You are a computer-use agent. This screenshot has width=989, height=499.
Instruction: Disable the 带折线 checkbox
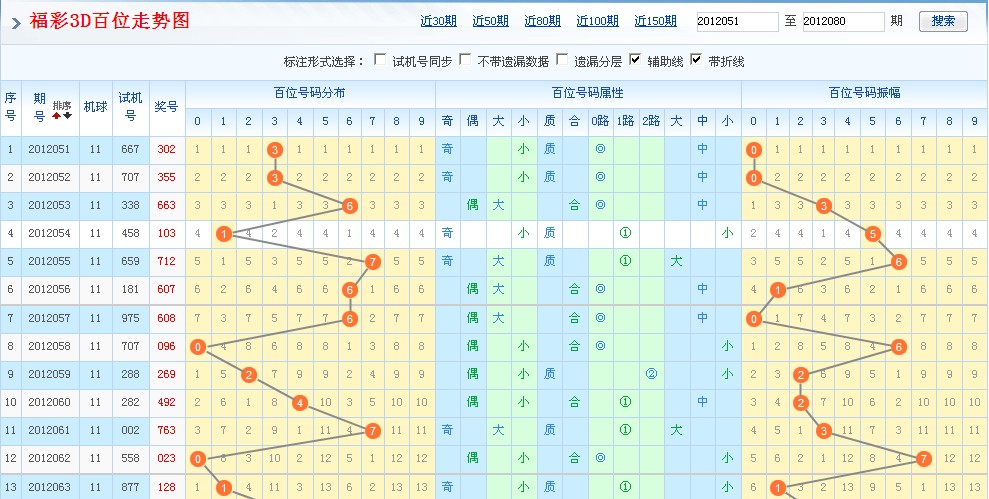click(696, 59)
